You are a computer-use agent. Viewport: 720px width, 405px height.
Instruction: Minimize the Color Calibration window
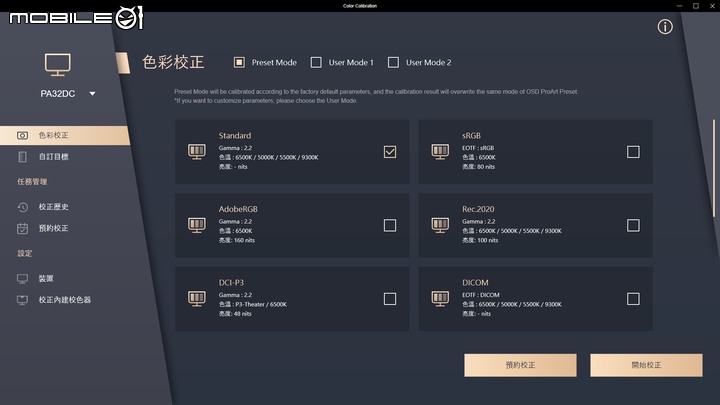pyautogui.click(x=679, y=6)
